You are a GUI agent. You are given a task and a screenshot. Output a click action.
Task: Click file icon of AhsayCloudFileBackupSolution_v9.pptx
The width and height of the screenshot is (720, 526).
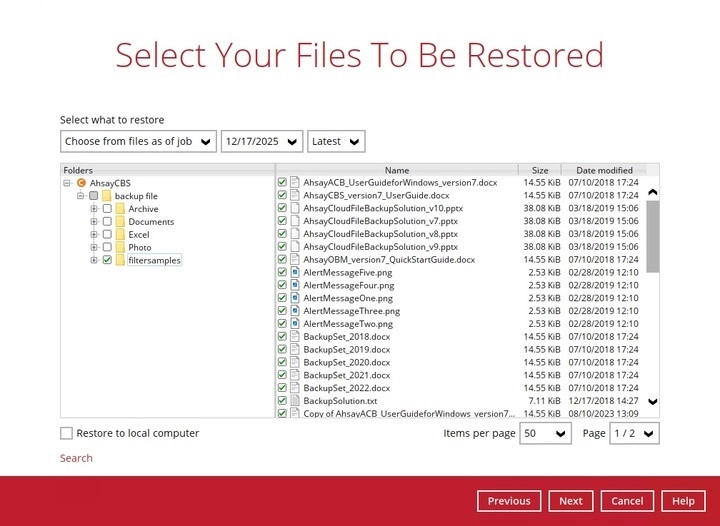pos(295,246)
